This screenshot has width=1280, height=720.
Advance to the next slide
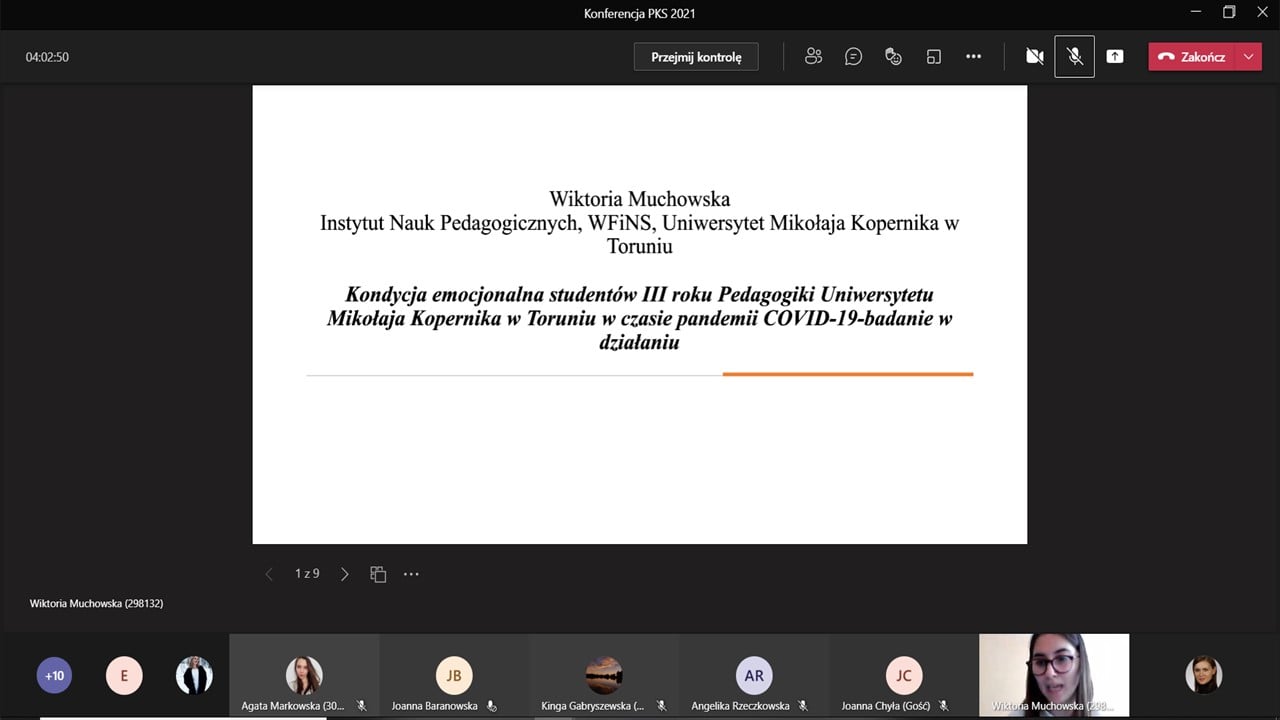(x=345, y=574)
